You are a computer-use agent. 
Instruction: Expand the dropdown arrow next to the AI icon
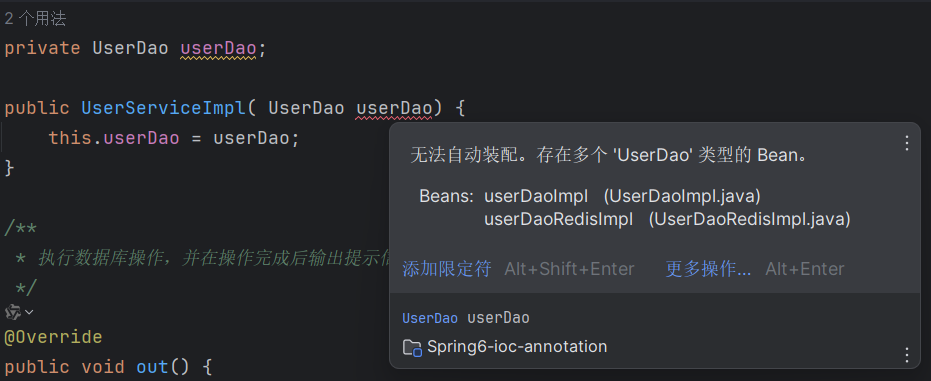(29, 312)
